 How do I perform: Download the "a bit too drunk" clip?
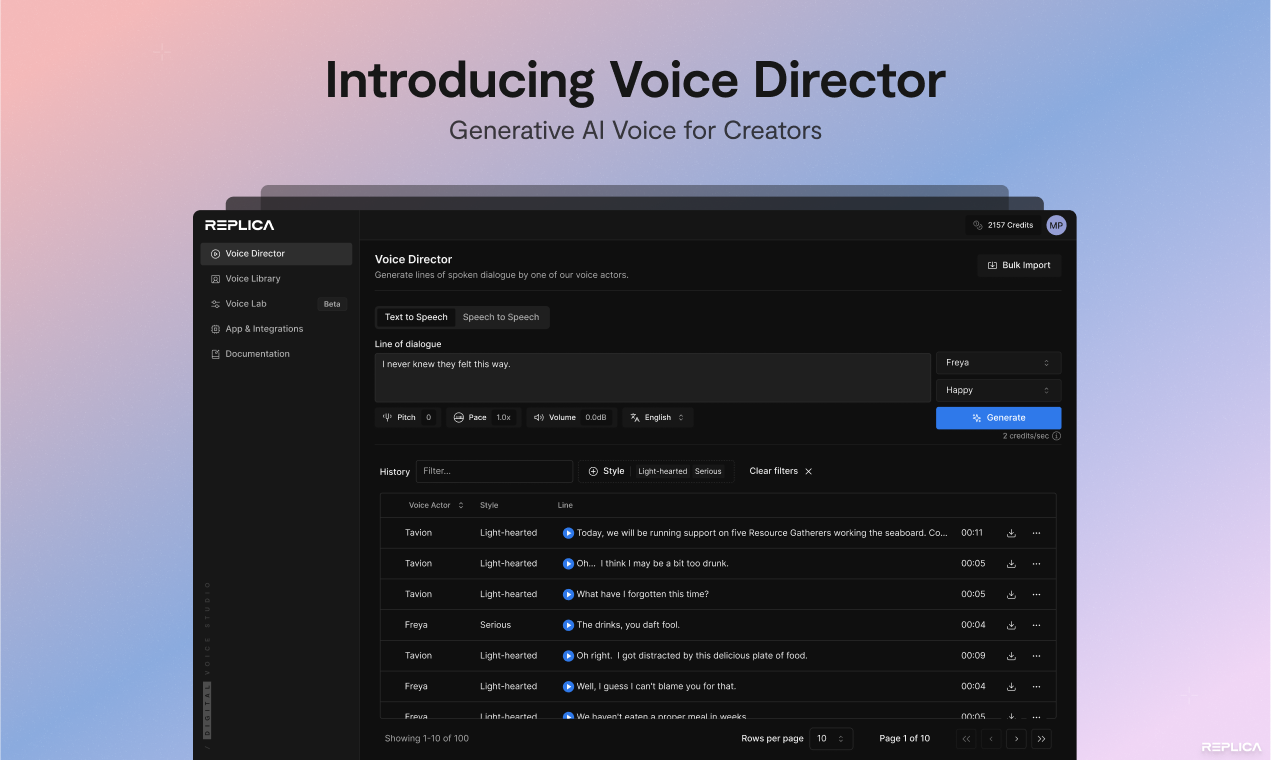[x=1011, y=564]
